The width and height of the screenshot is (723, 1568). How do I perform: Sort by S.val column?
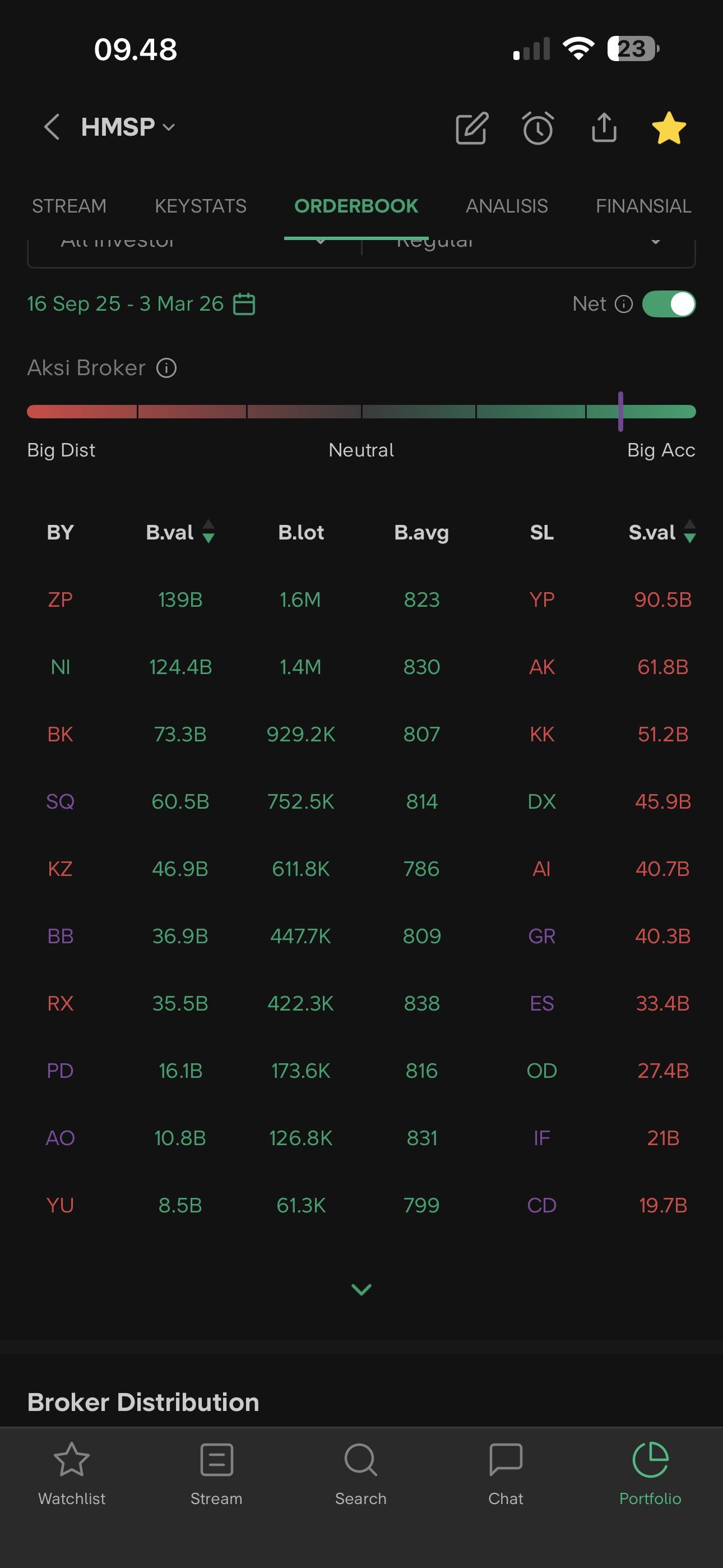coord(661,532)
